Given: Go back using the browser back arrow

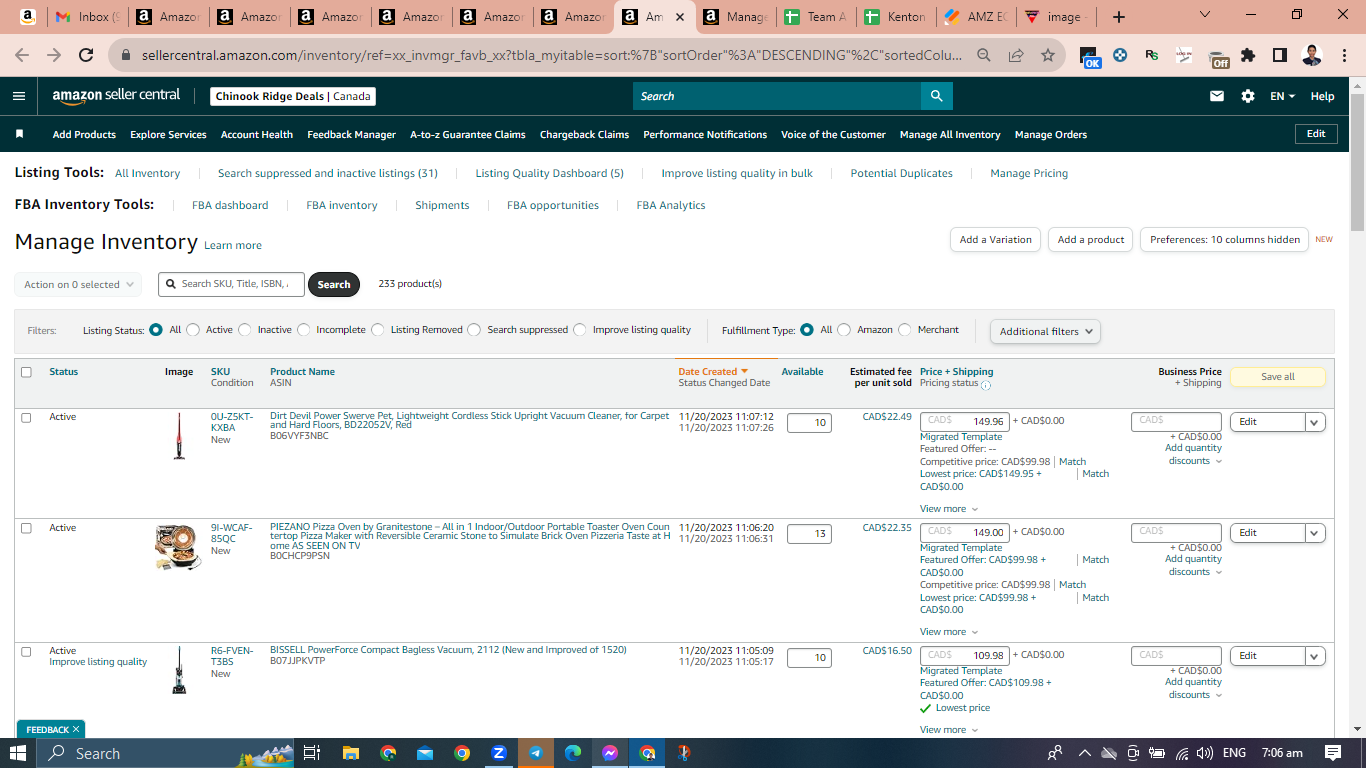Looking at the screenshot, I should click(22, 56).
